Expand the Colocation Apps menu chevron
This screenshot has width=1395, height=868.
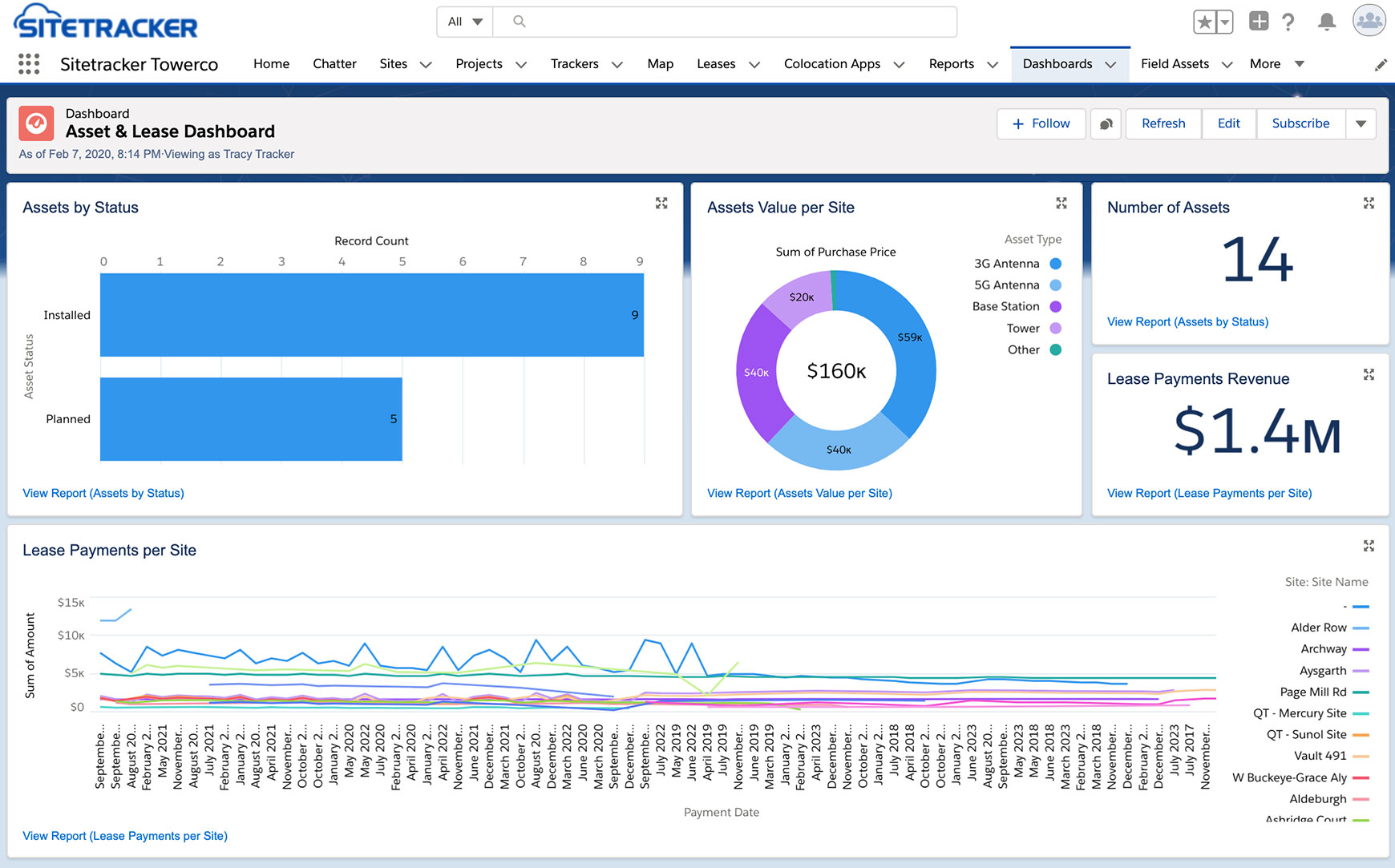coord(899,65)
